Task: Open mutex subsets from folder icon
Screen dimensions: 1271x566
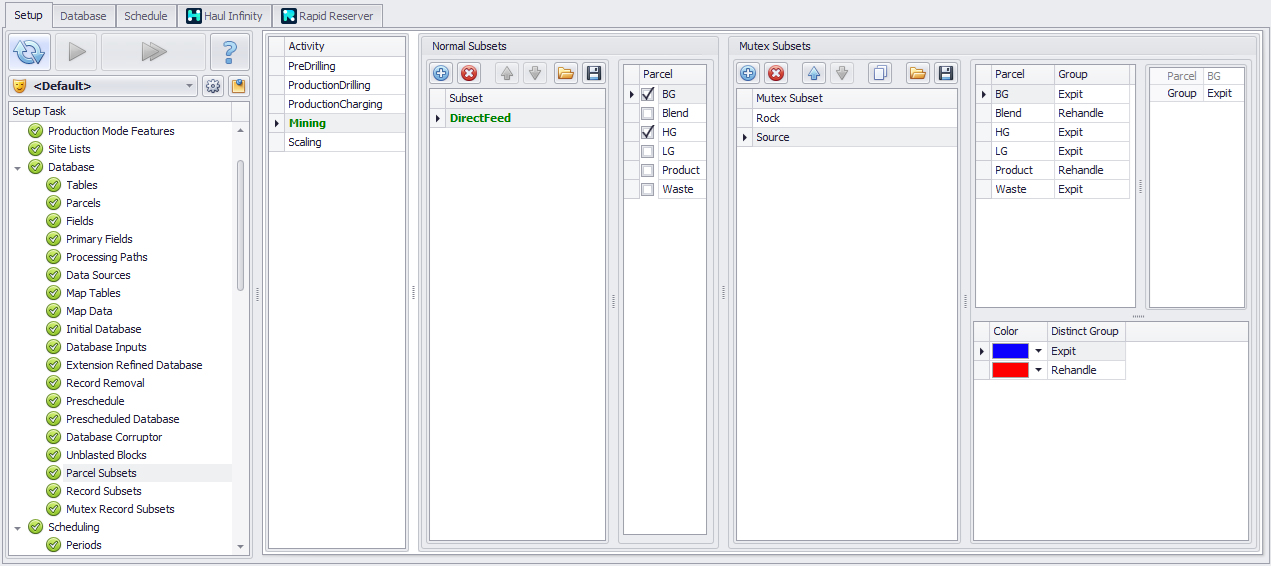Action: click(x=917, y=73)
